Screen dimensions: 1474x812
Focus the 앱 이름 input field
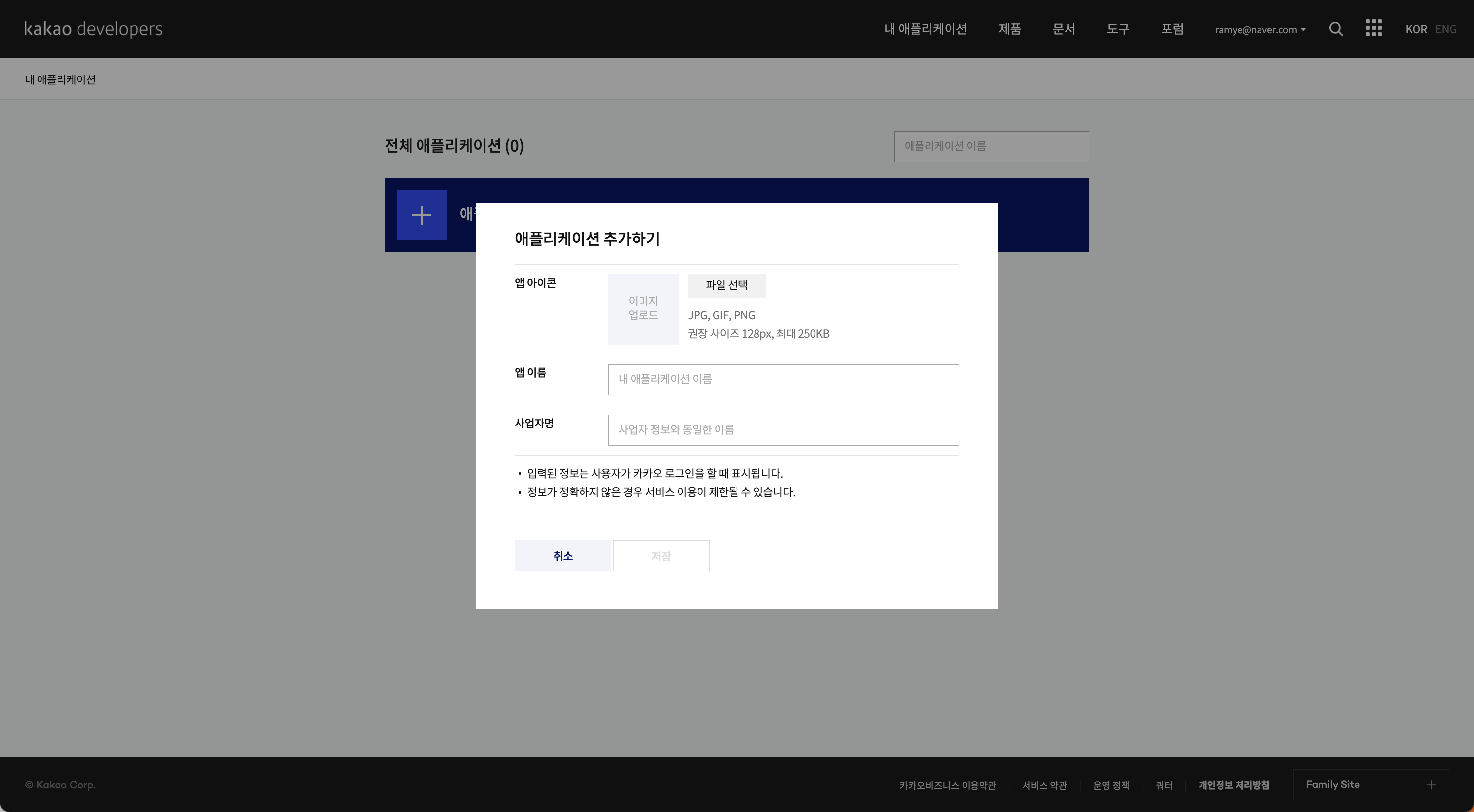pos(783,379)
